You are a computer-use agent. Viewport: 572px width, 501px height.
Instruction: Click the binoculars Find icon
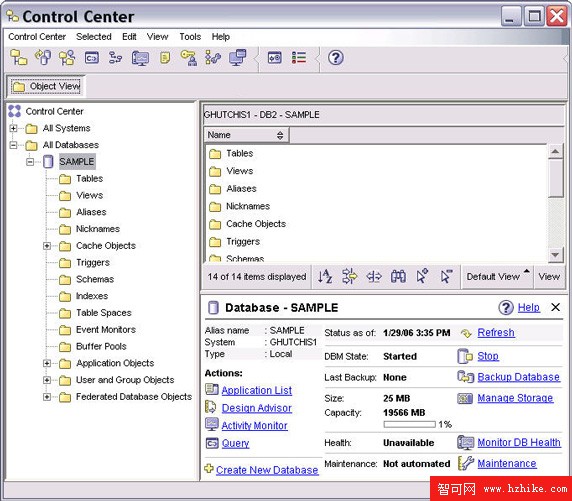[398, 277]
